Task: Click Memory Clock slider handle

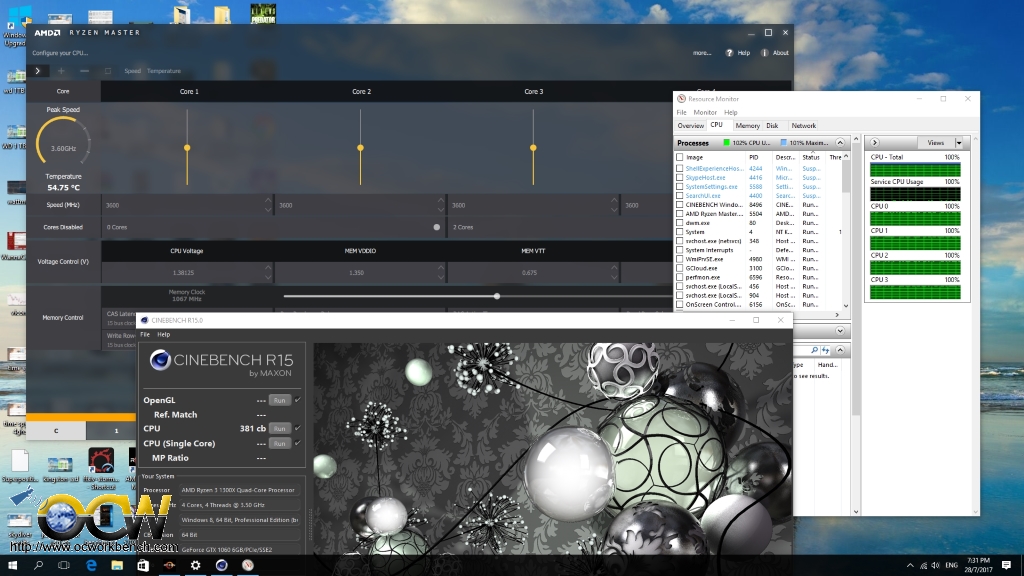Action: click(497, 296)
